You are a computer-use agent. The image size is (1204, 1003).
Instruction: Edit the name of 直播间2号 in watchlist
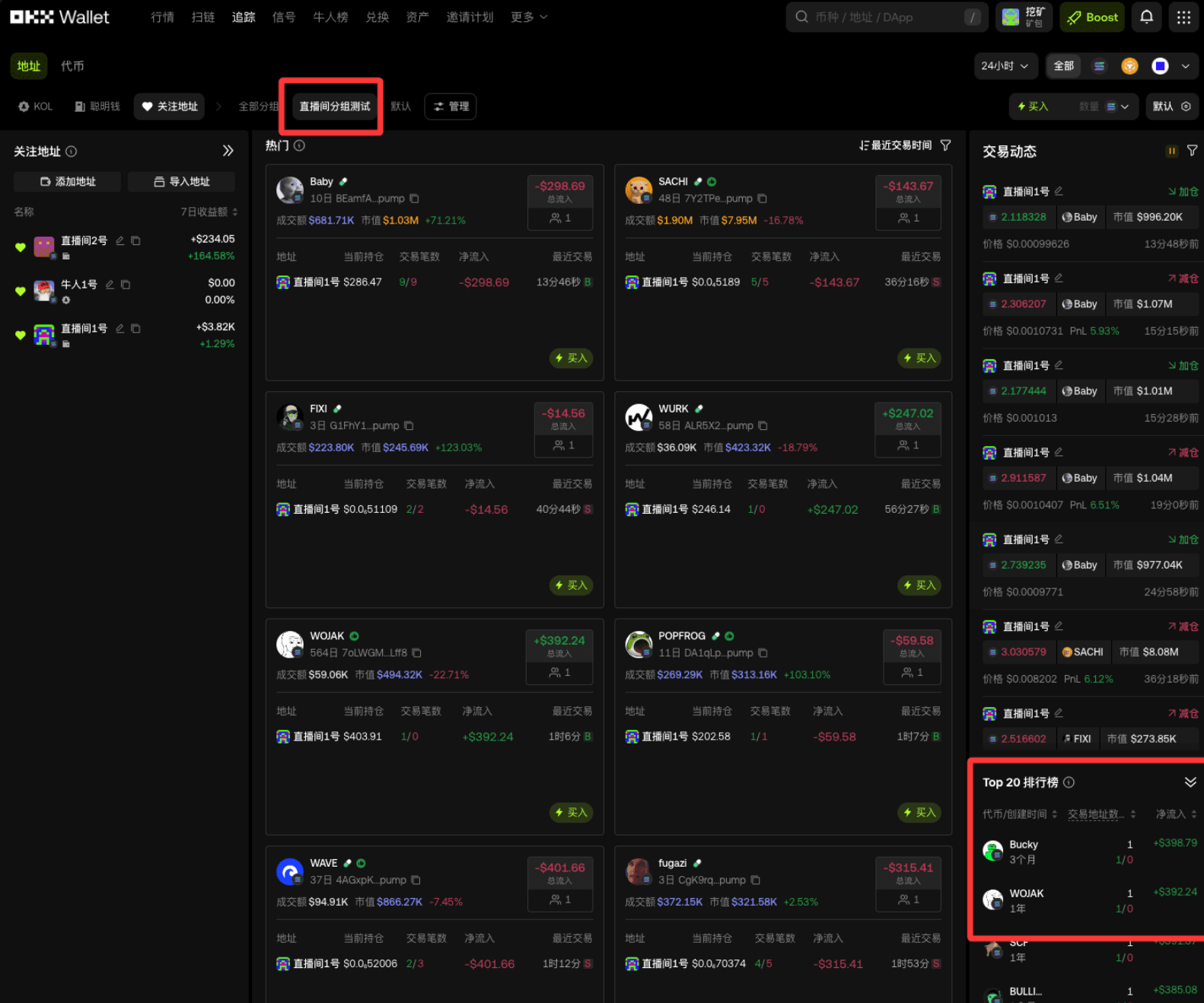coord(119,240)
